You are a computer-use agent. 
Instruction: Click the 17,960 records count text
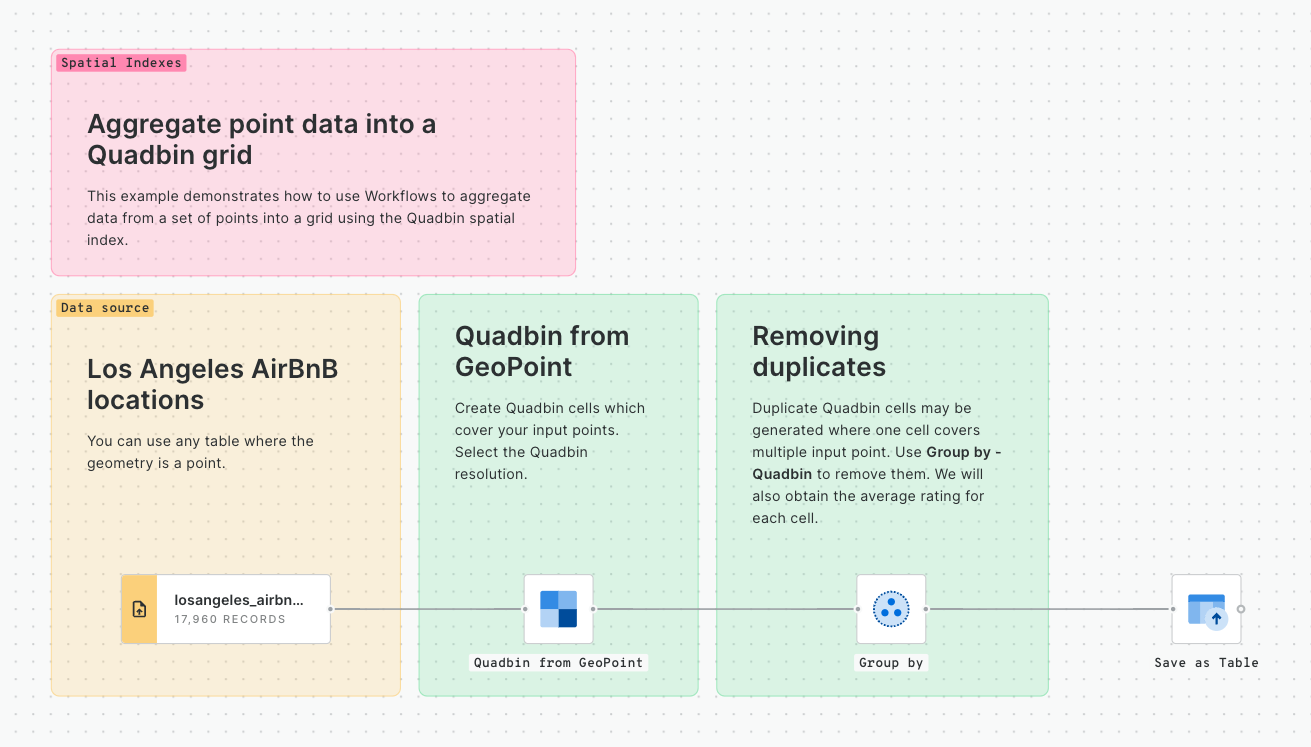(229, 619)
